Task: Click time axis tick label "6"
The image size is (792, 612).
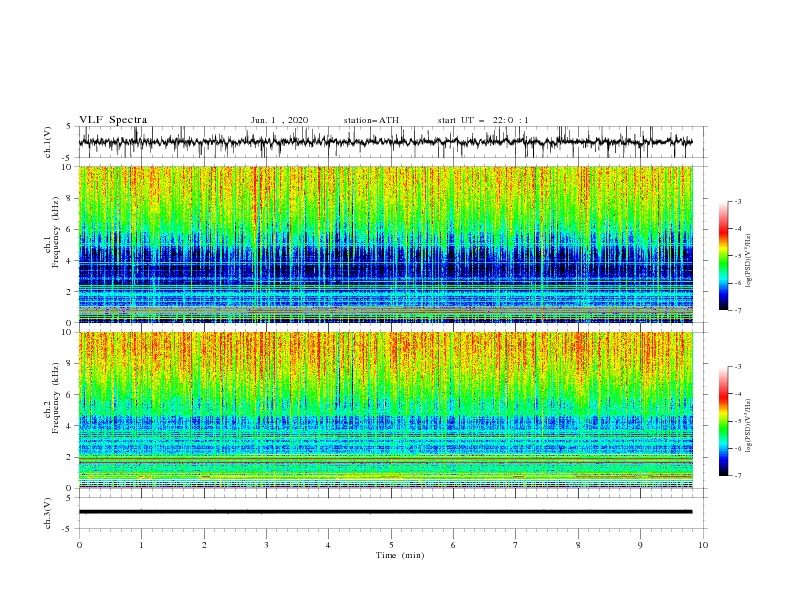Action: tap(453, 545)
